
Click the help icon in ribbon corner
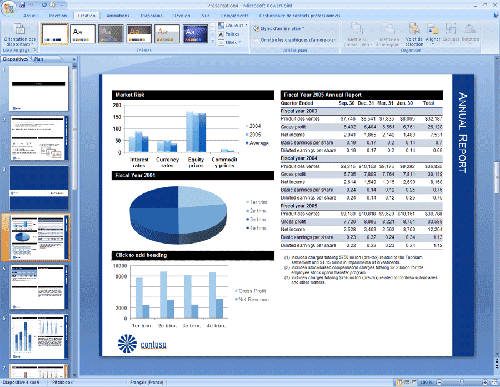tap(495, 15)
